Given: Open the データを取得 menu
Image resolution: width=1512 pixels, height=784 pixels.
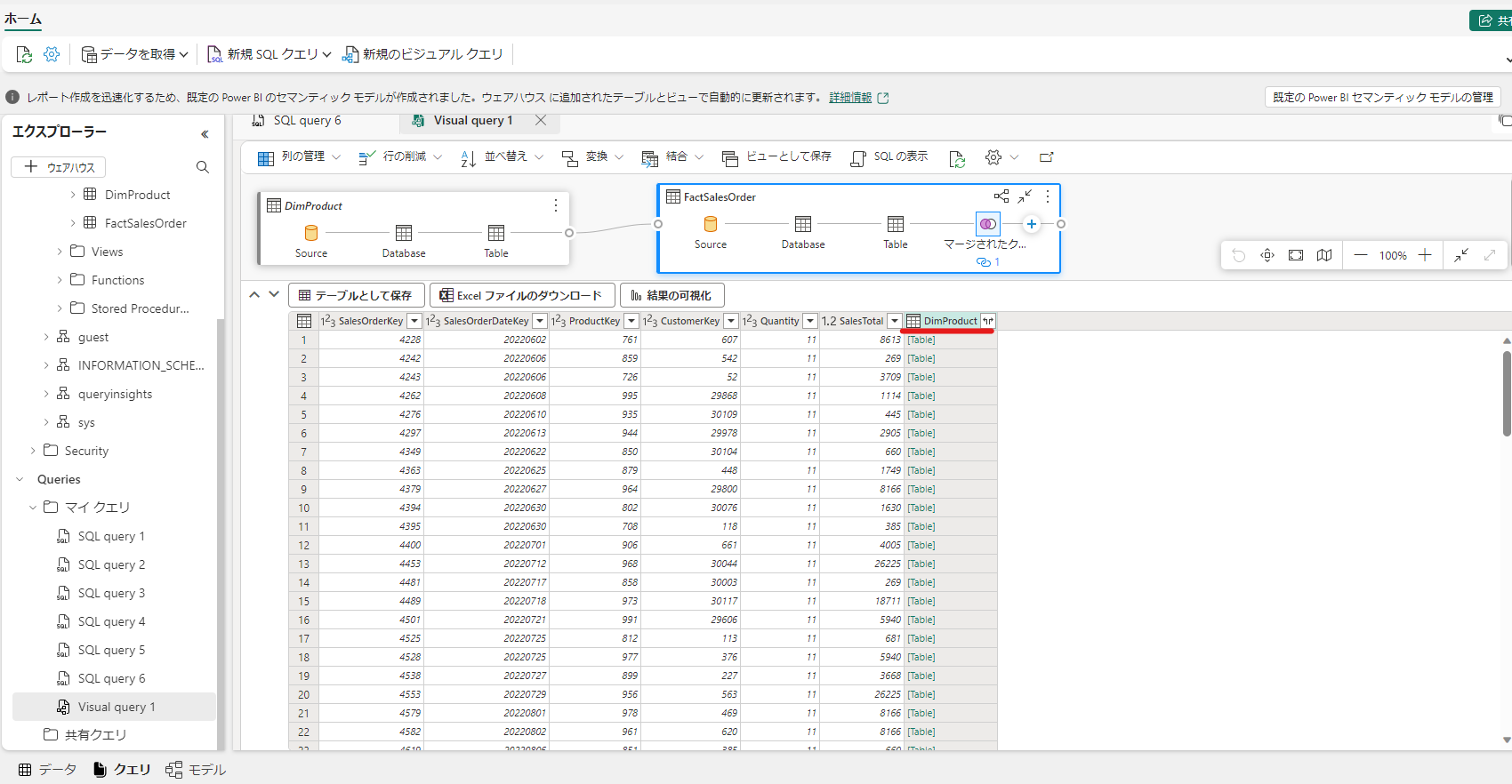Looking at the screenshot, I should [134, 54].
